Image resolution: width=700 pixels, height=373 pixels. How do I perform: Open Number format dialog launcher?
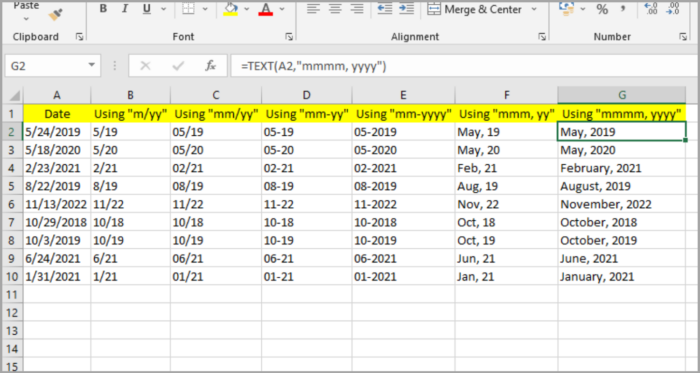tap(683, 37)
